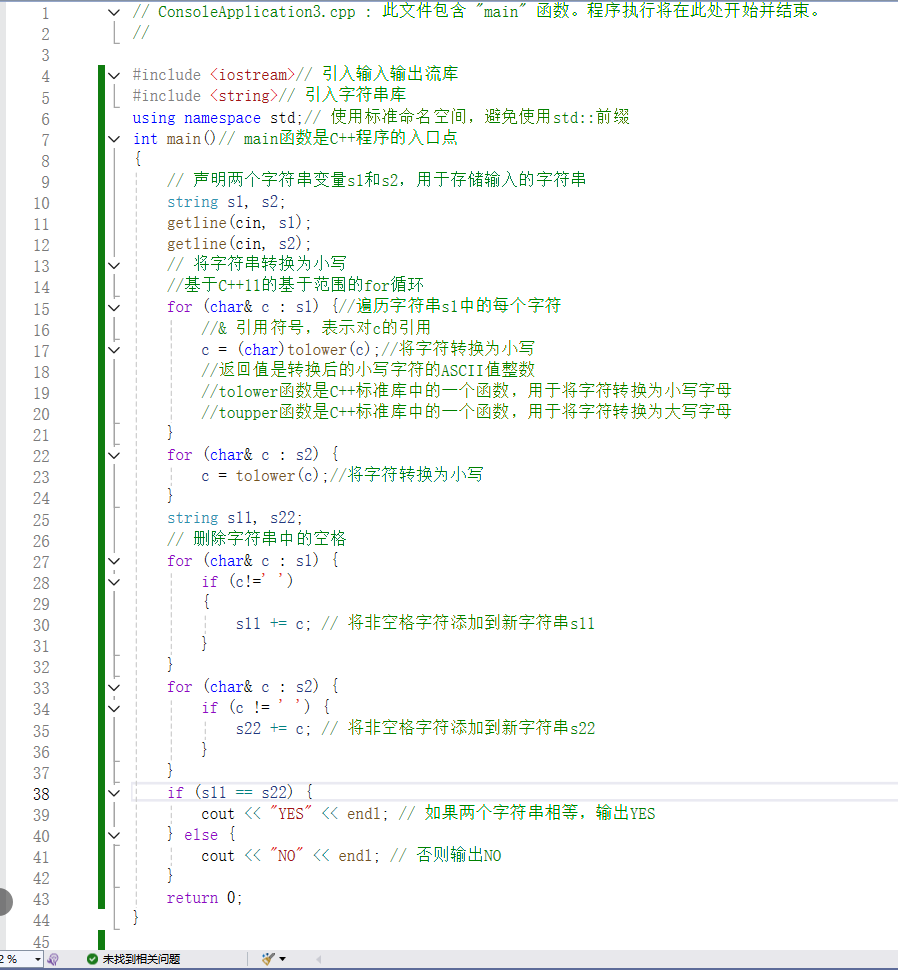The height and width of the screenshot is (970, 898).
Task: Click line number 10 in the gutter
Action: click(41, 203)
